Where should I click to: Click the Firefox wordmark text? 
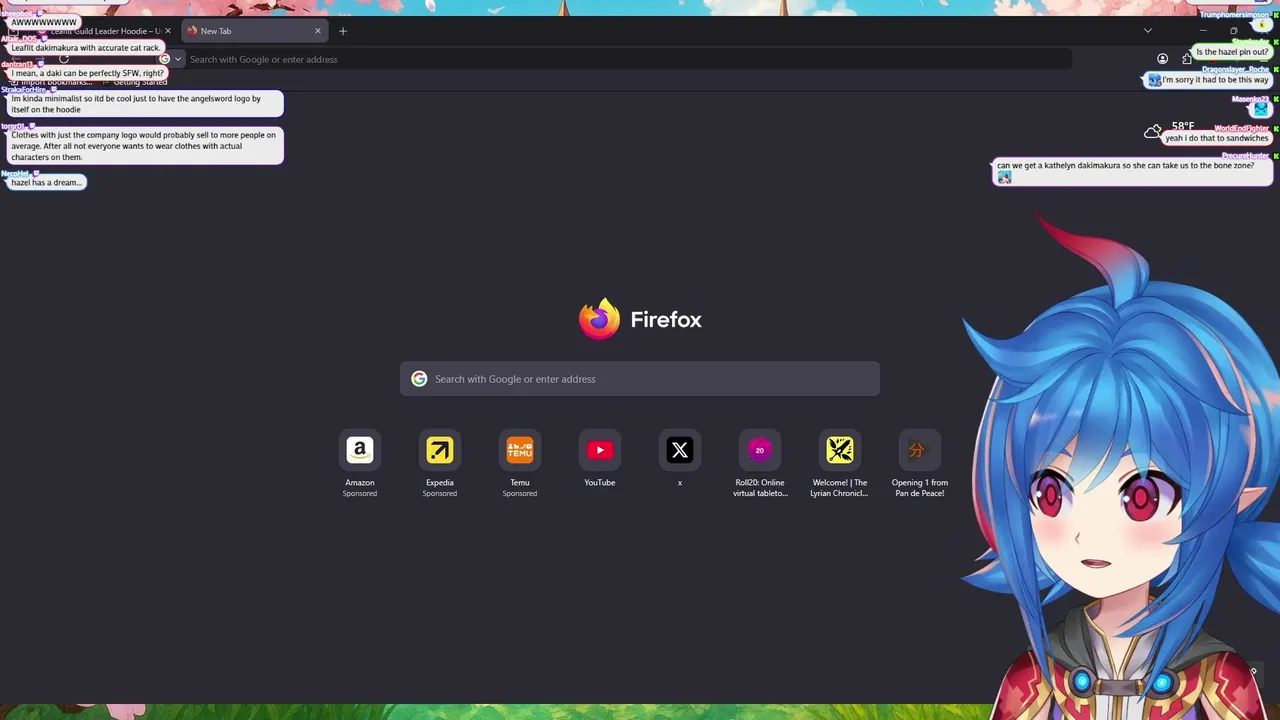(666, 320)
